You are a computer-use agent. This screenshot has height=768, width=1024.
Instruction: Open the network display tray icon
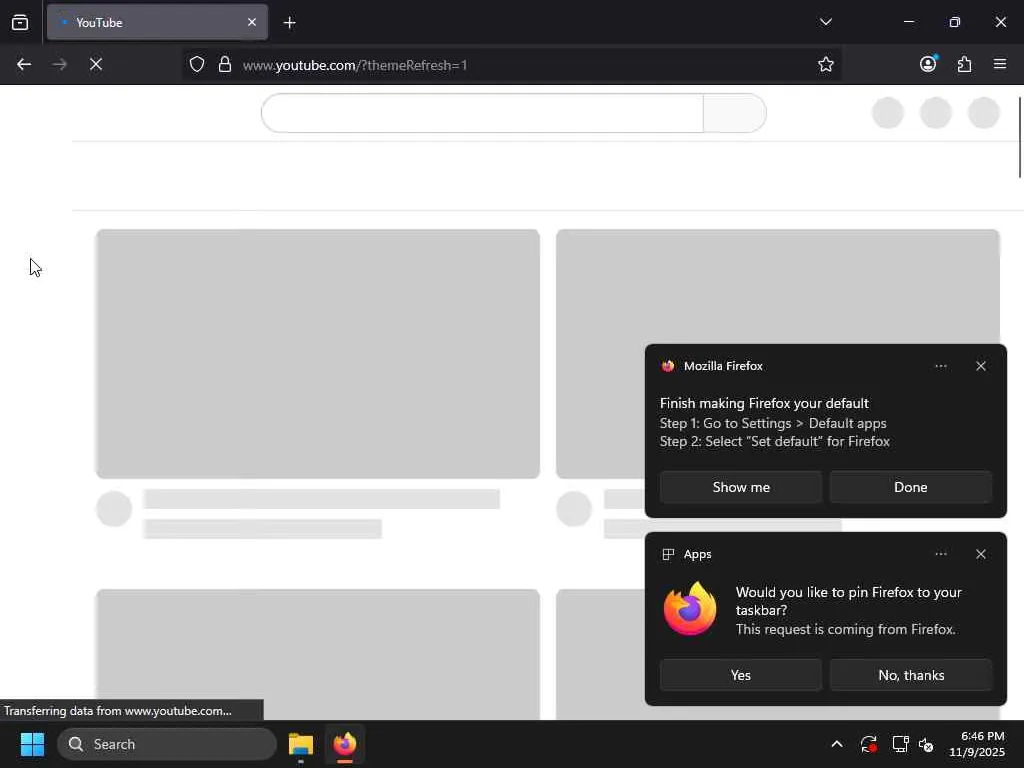pyautogui.click(x=900, y=744)
